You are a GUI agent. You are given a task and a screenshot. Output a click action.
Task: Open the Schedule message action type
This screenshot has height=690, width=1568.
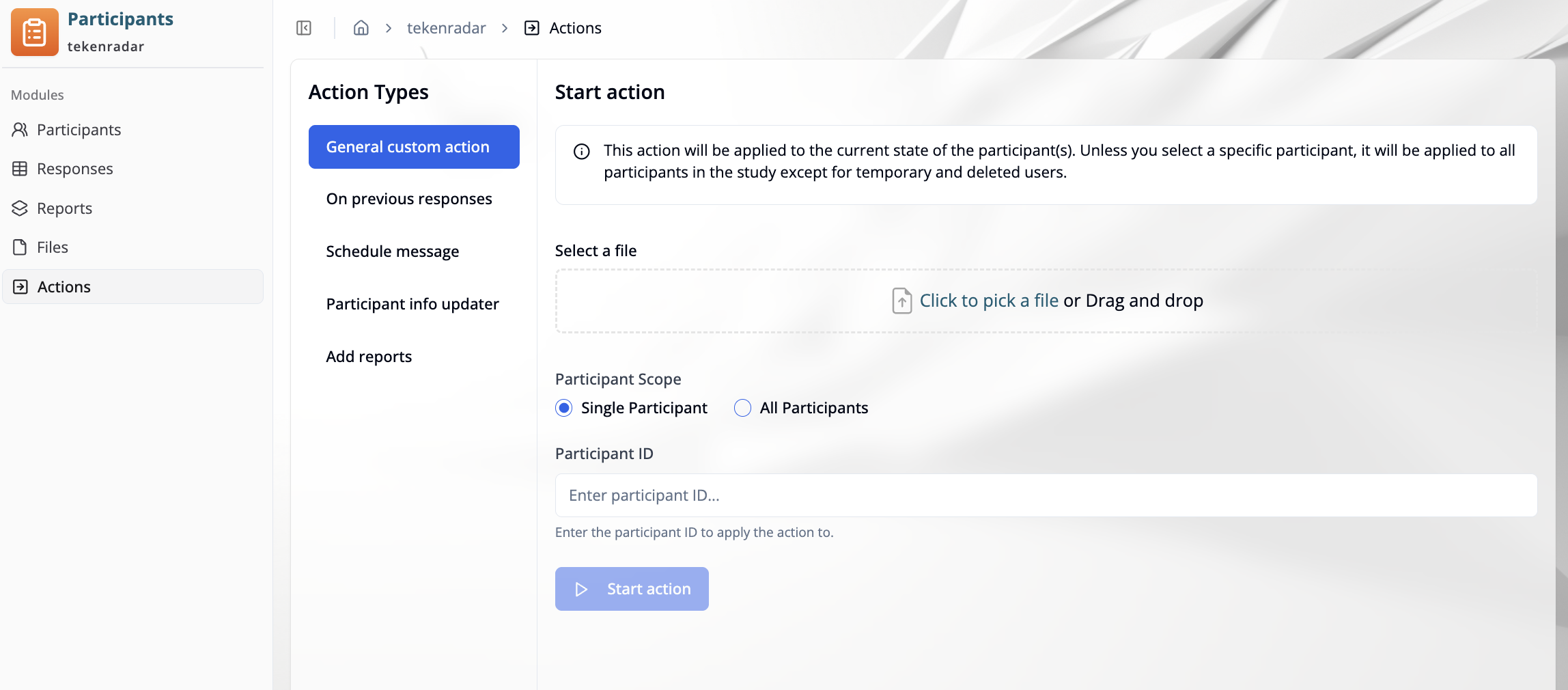[392, 251]
